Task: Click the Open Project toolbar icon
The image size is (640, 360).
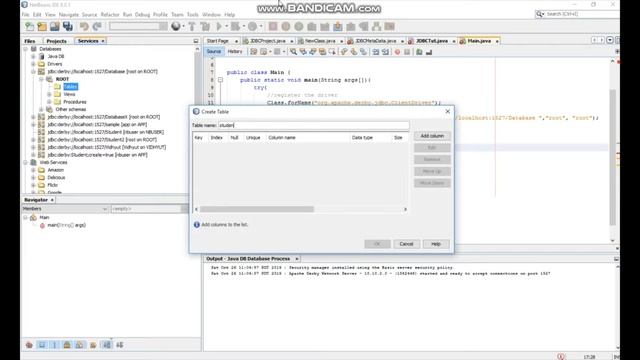Action: pyautogui.click(x=55, y=27)
